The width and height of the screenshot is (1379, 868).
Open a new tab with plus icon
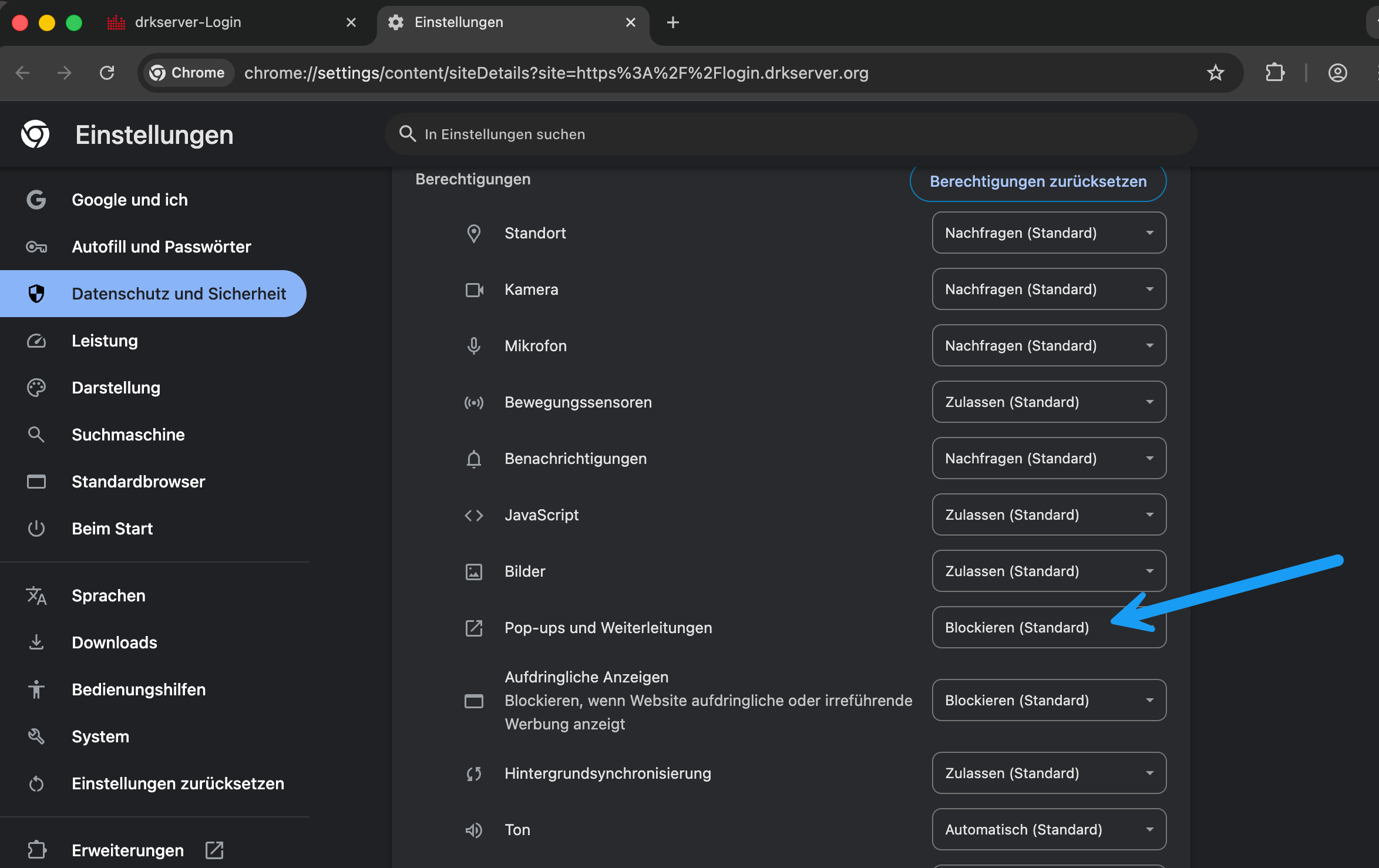673,22
